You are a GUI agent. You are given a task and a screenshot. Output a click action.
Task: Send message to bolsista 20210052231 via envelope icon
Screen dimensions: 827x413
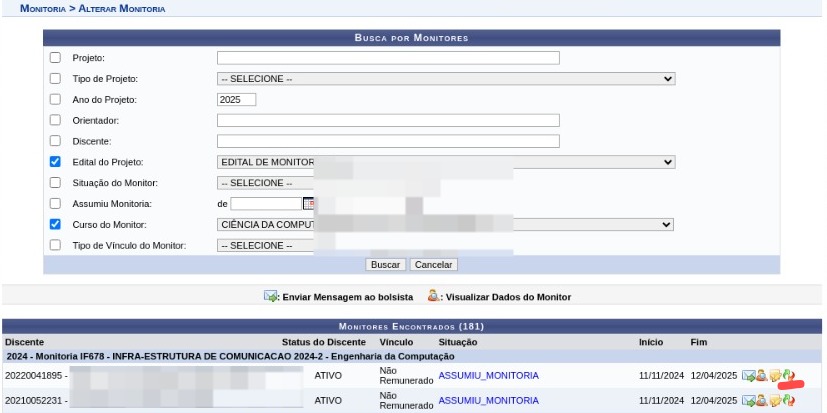pyautogui.click(x=748, y=401)
